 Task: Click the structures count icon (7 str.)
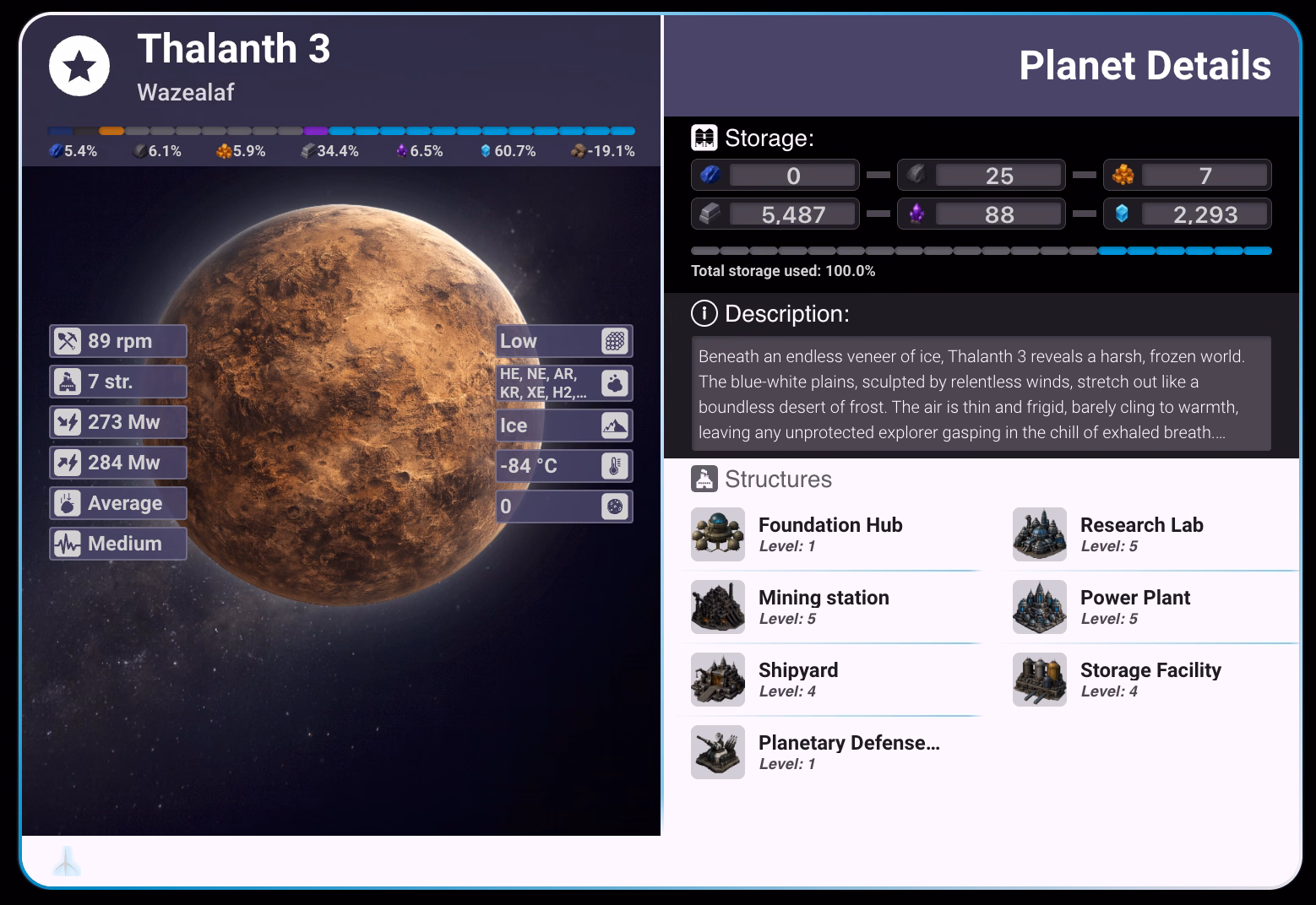[67, 382]
